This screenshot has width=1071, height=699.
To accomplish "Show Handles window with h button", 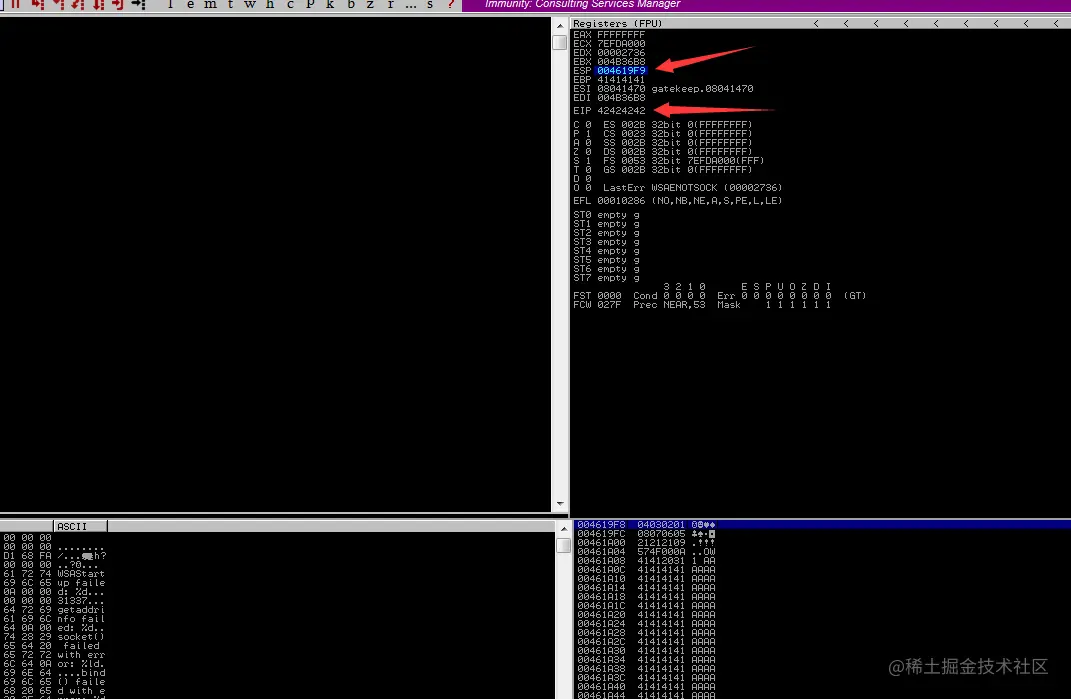I will click(x=270, y=4).
